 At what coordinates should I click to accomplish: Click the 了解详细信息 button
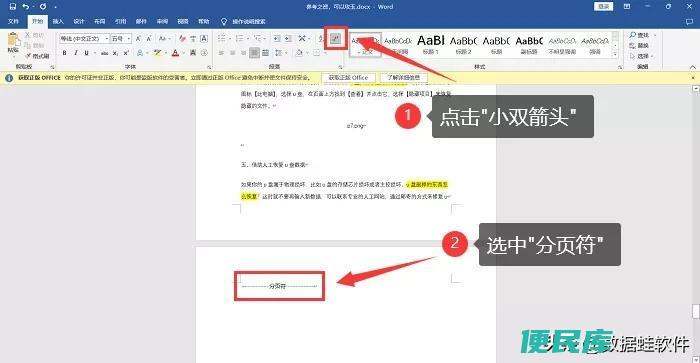pyautogui.click(x=403, y=78)
